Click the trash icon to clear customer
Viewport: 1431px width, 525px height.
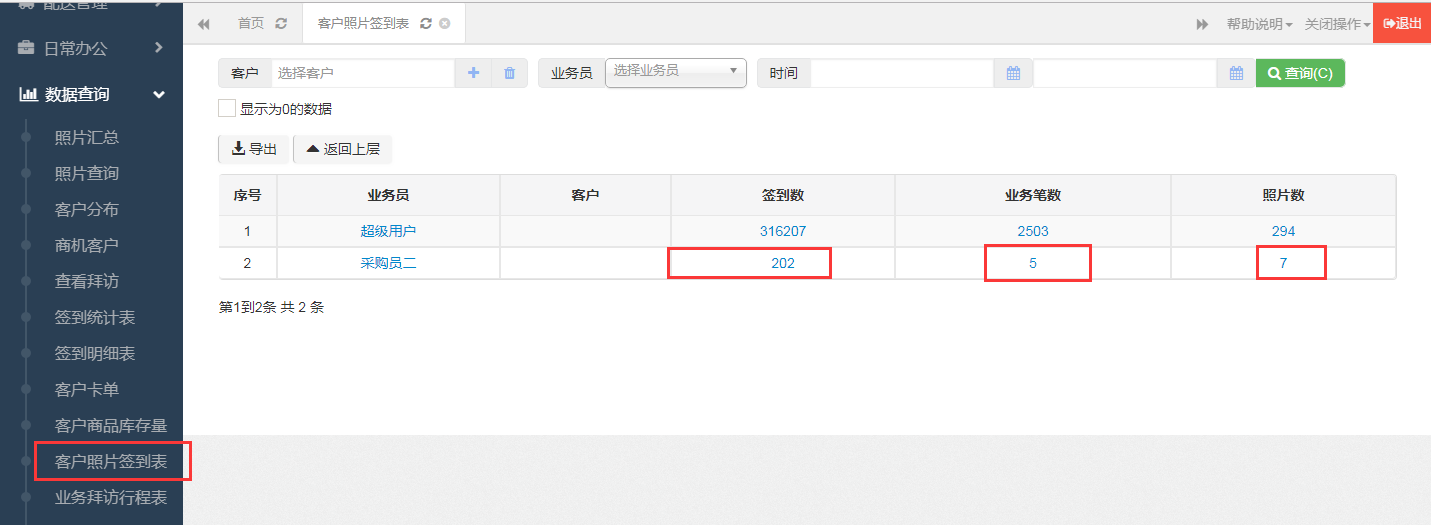(x=509, y=73)
